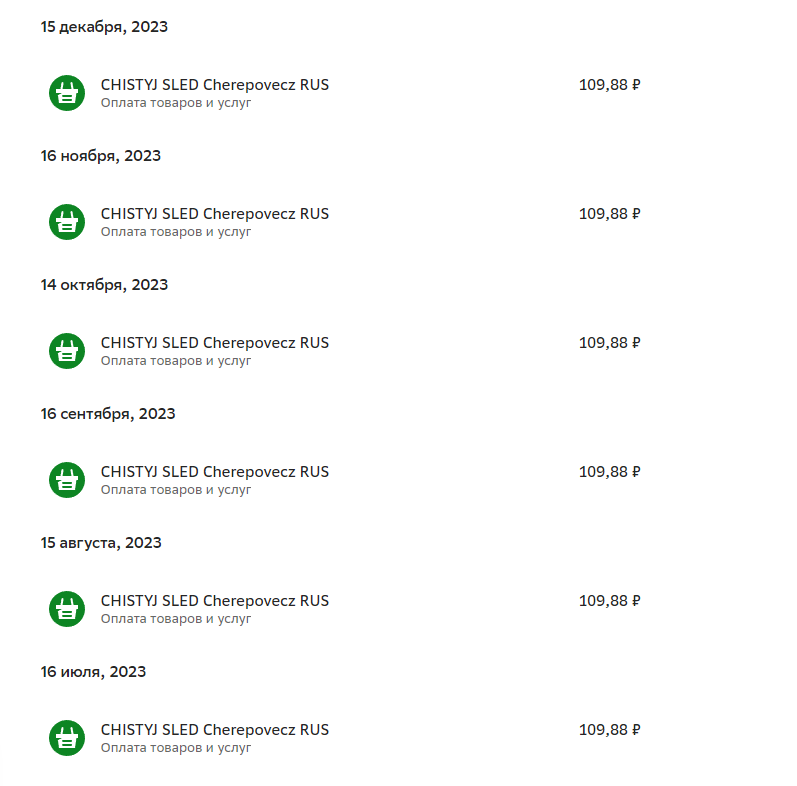Click the basket icon for 15 декабря payment

[x=67, y=93]
